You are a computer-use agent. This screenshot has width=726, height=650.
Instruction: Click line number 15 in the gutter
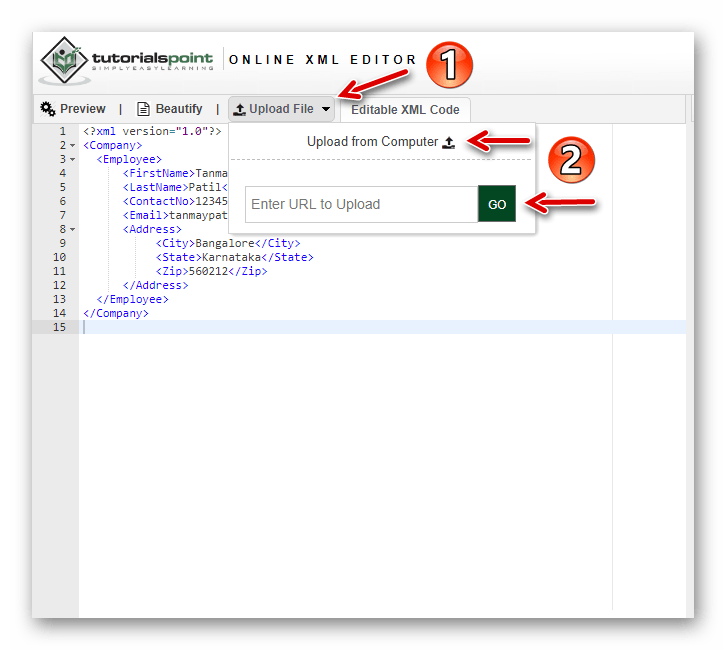59,327
